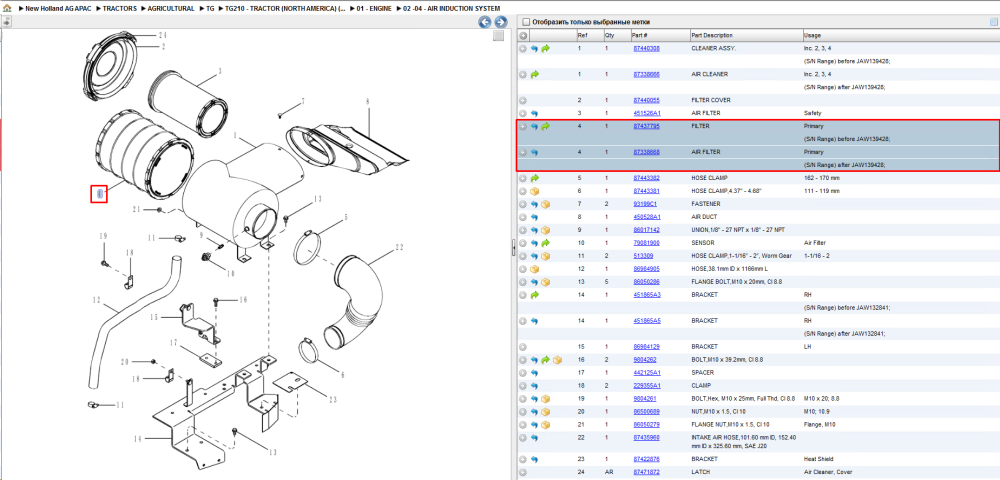Click package icon on BOLT 9804262 row

point(557,360)
